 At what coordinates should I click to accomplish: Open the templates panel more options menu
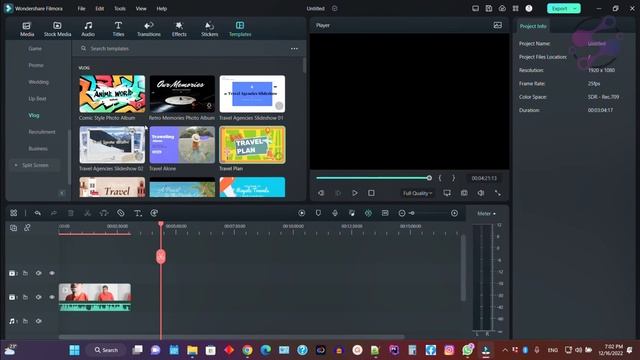(x=294, y=49)
